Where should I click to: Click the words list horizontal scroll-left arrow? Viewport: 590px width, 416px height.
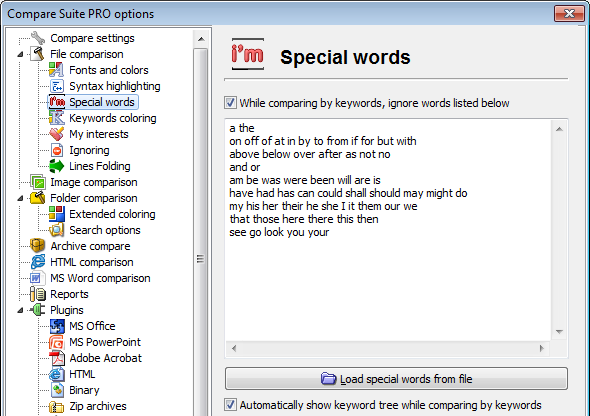[x=234, y=348]
